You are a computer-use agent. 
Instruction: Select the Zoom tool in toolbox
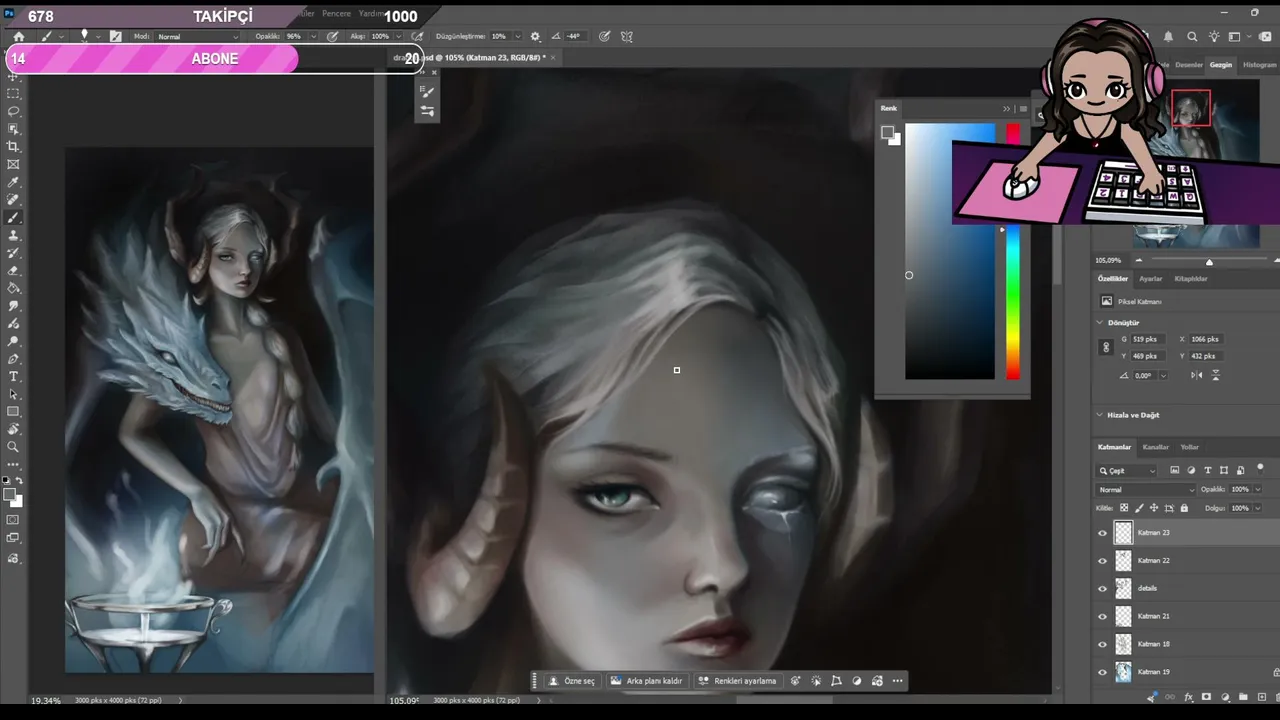[14, 447]
